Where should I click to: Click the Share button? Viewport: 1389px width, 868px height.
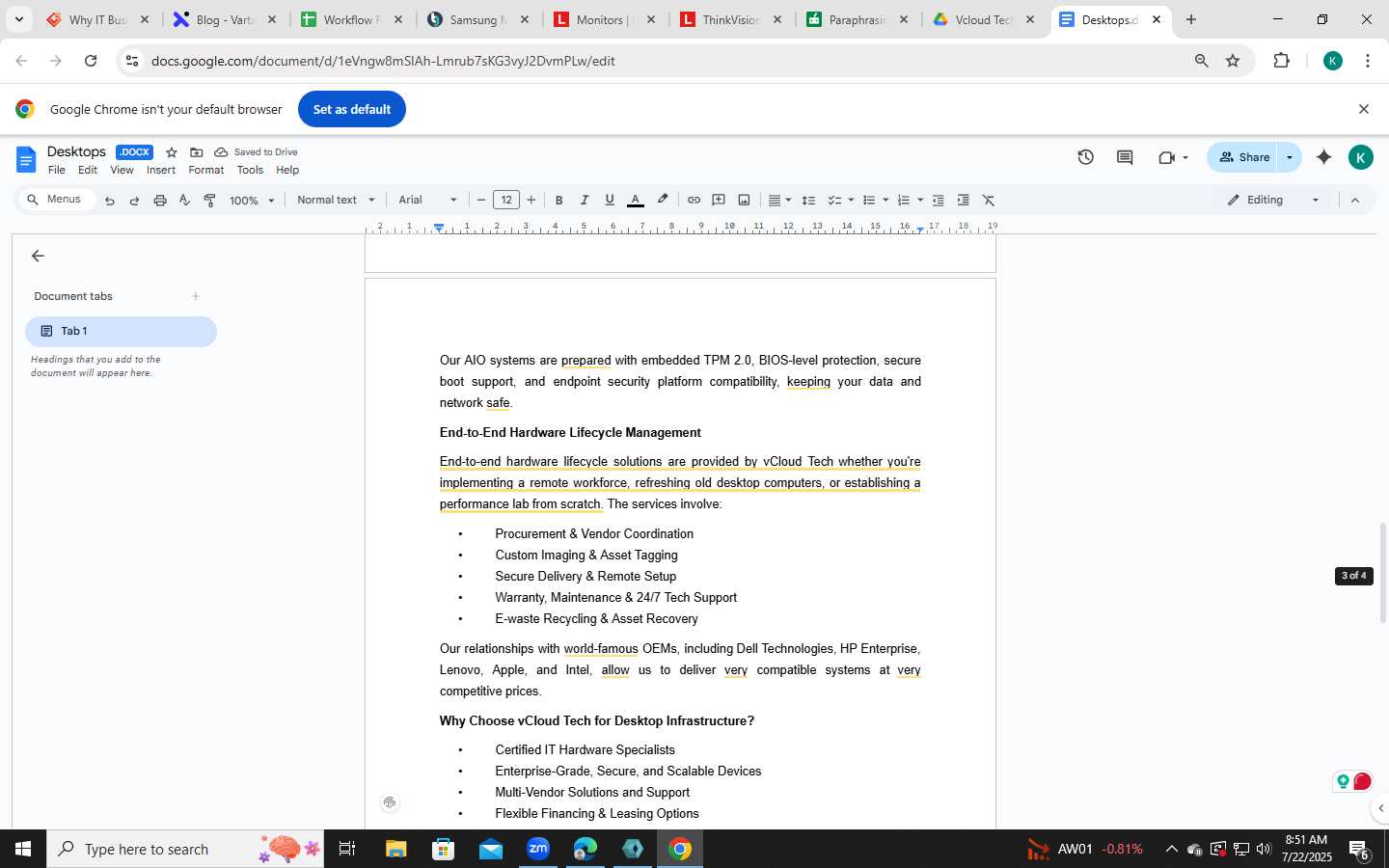tap(1243, 157)
